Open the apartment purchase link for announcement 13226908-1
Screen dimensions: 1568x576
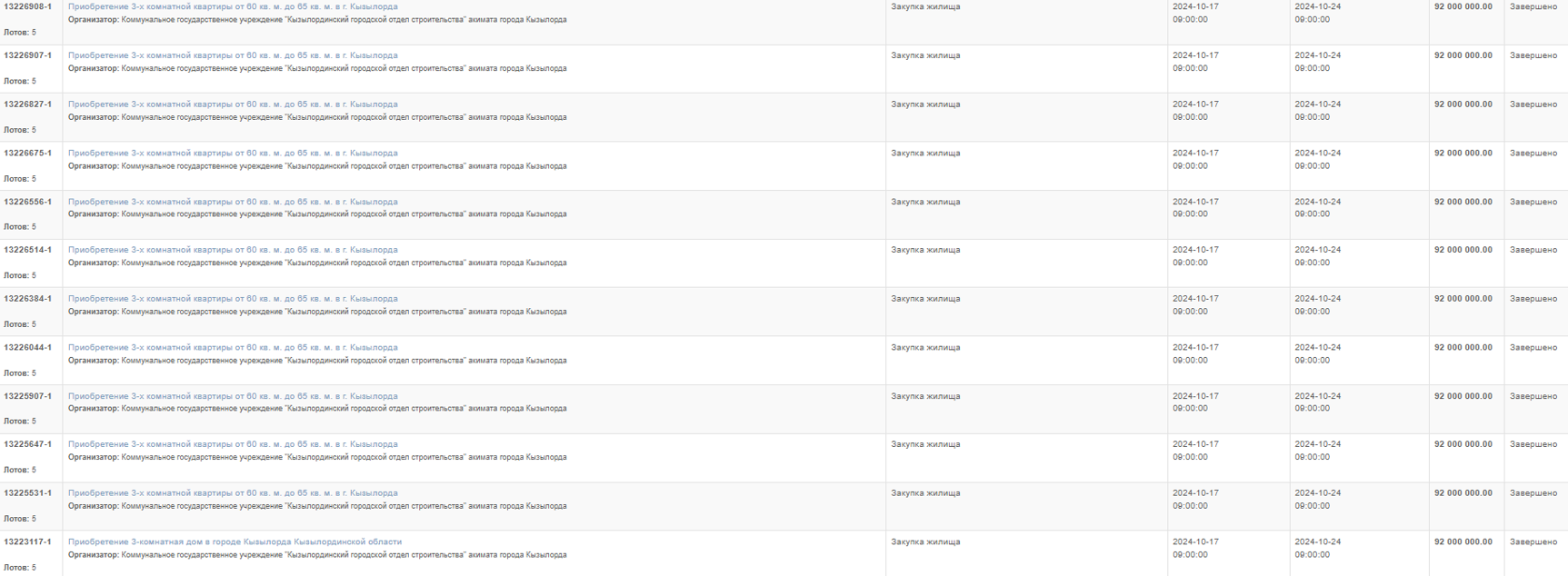point(233,6)
